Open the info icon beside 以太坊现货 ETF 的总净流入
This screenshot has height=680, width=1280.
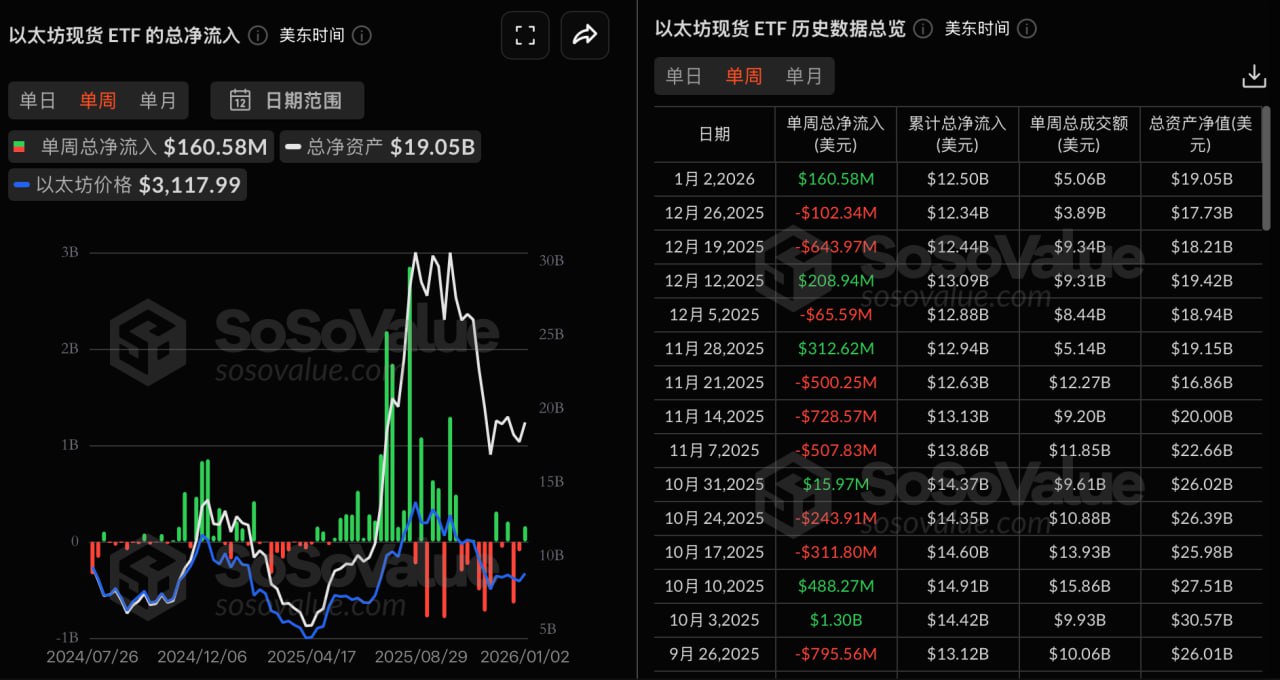[x=257, y=34]
